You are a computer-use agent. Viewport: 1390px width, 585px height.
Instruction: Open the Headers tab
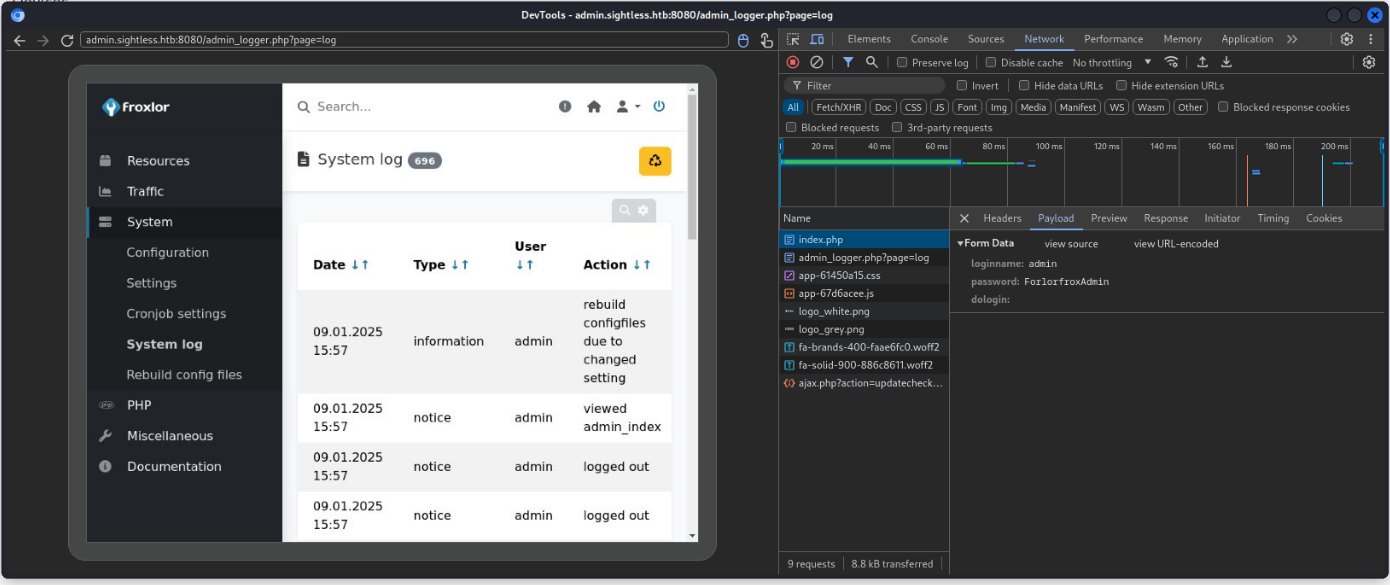pos(1002,218)
